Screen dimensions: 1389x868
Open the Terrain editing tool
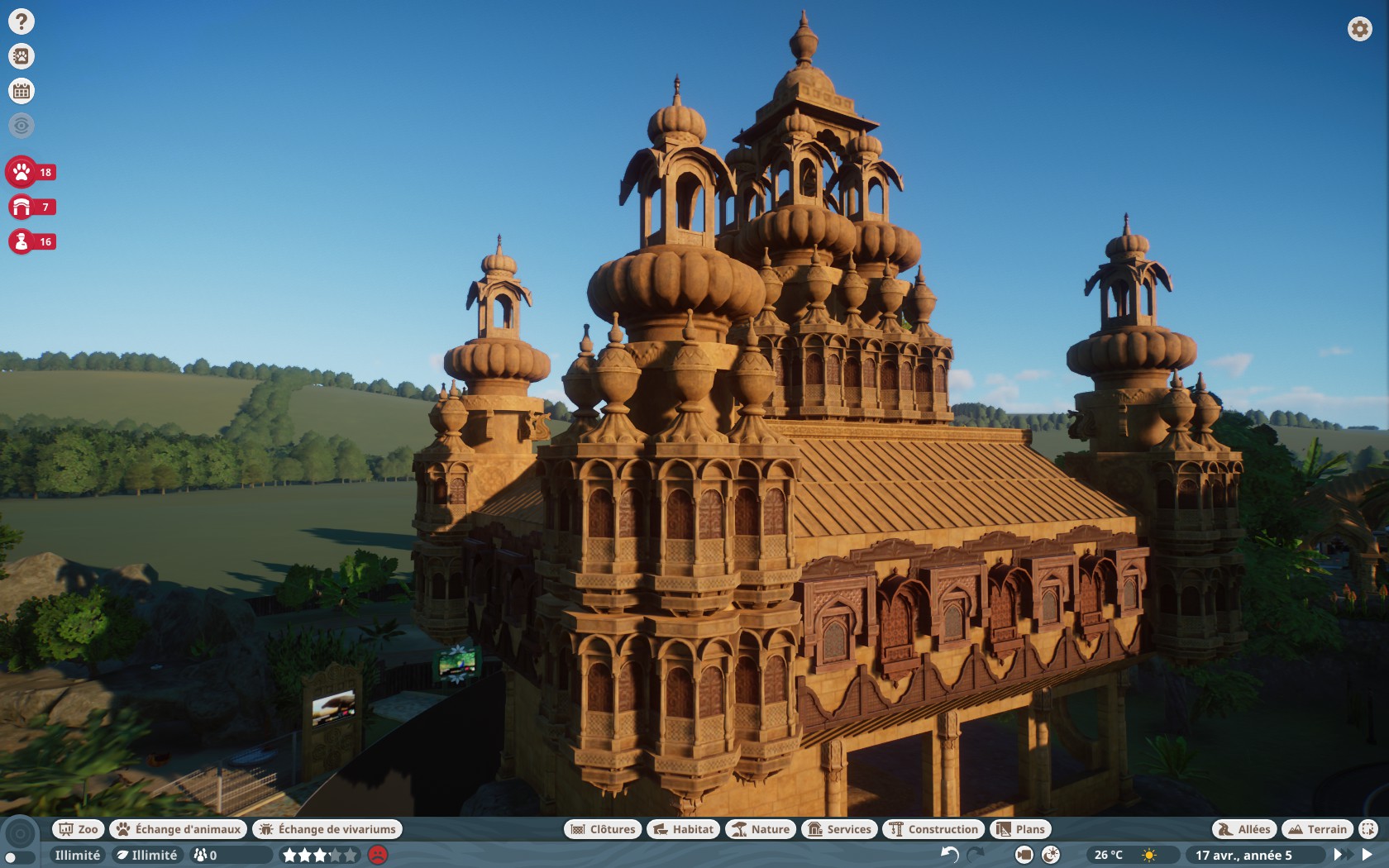(1318, 829)
